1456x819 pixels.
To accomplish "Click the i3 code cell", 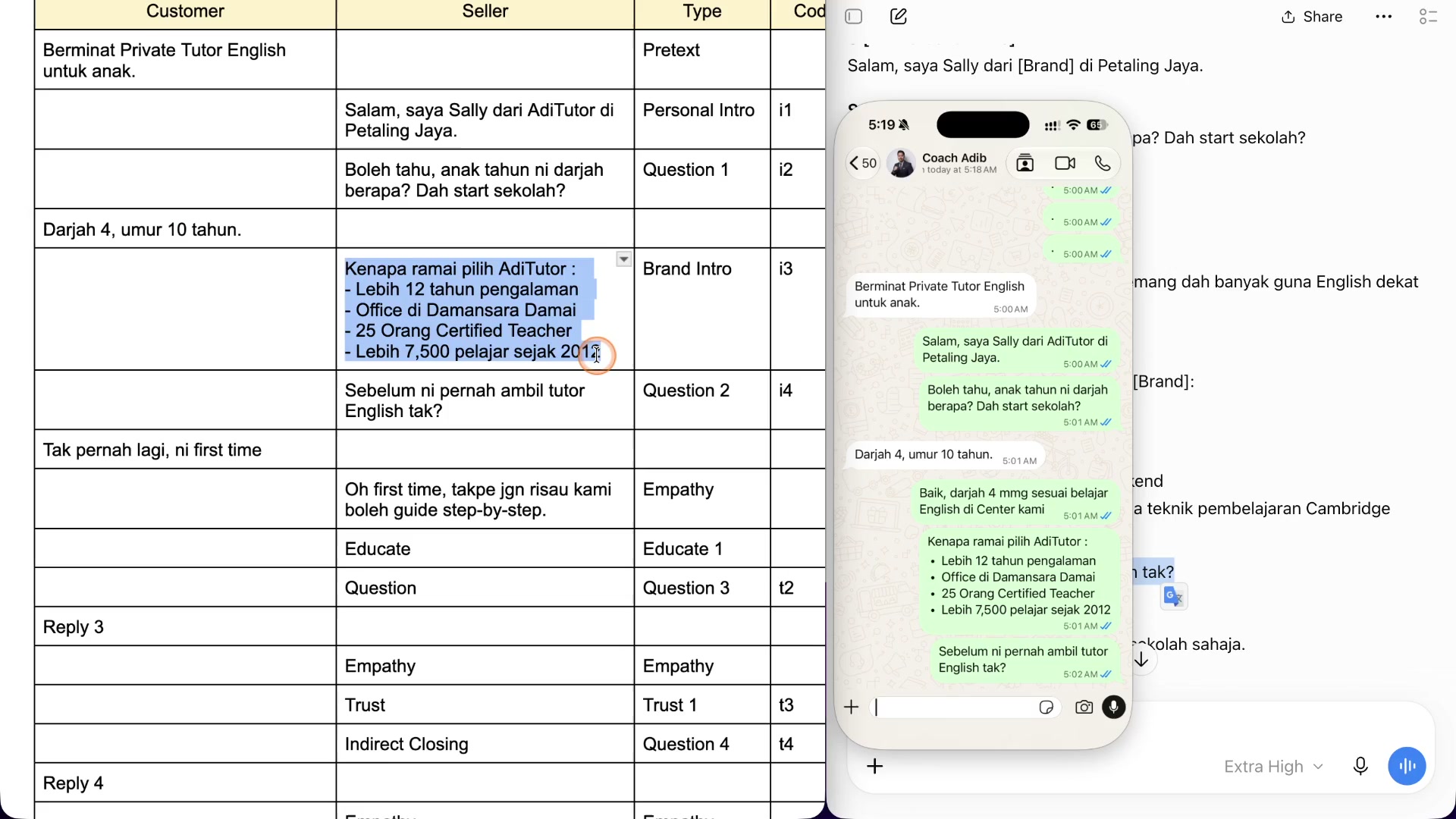I will 798,309.
